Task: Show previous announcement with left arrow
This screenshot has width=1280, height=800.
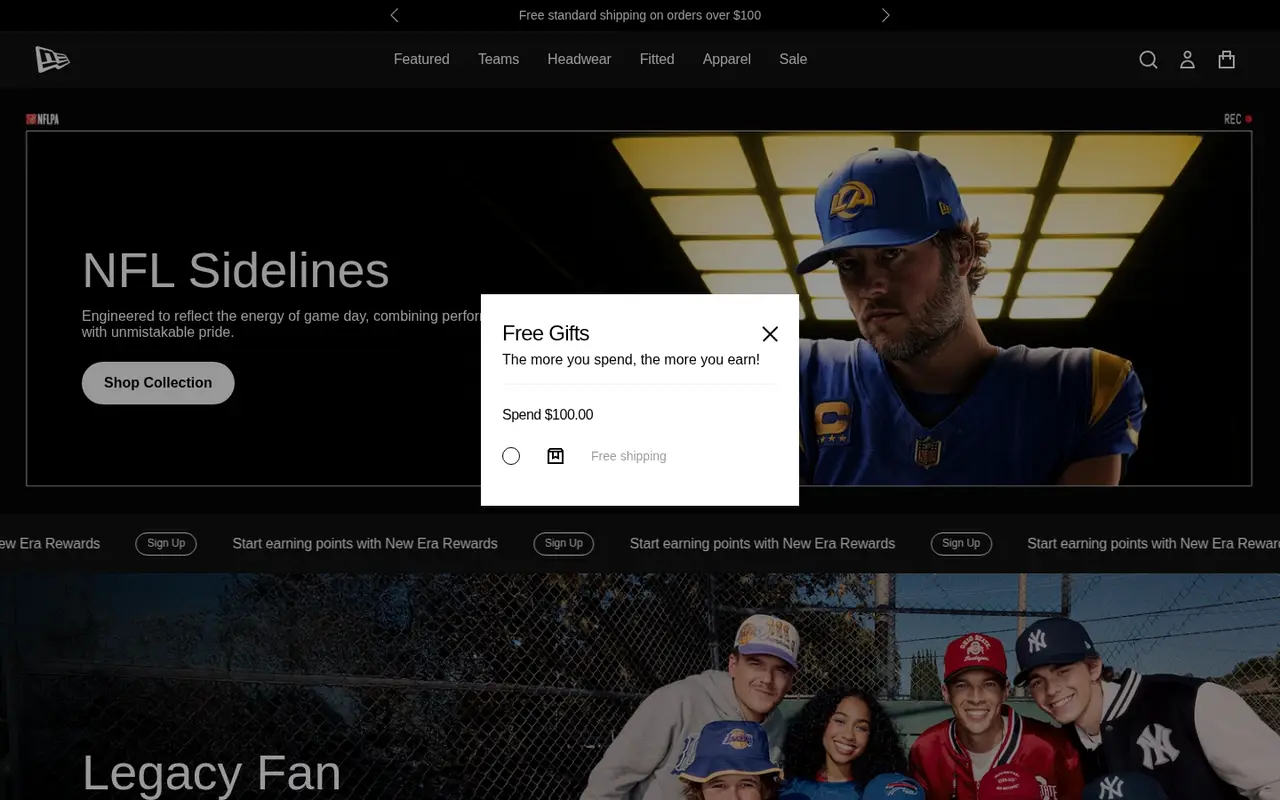Action: click(394, 15)
